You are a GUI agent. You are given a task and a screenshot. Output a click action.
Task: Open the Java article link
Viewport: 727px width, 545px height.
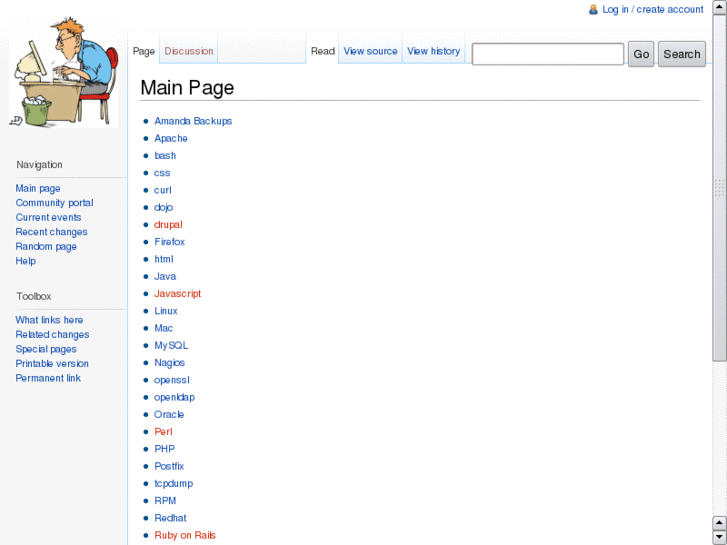pyautogui.click(x=165, y=276)
